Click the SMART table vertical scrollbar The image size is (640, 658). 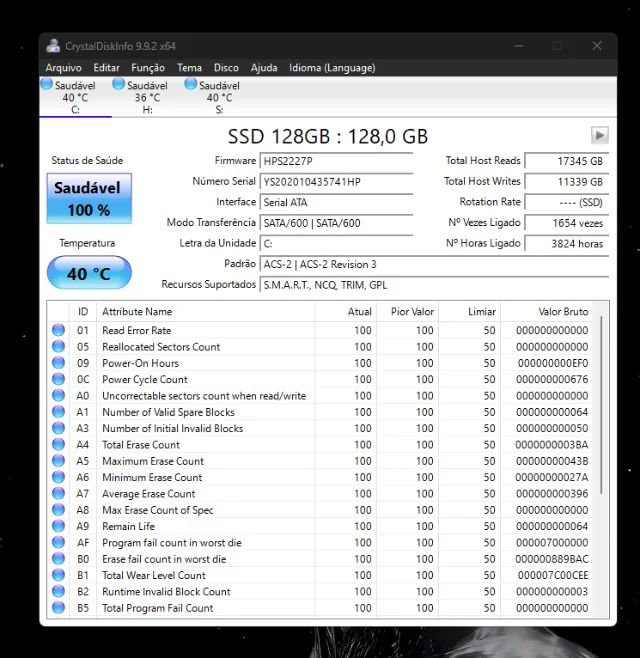(x=601, y=405)
